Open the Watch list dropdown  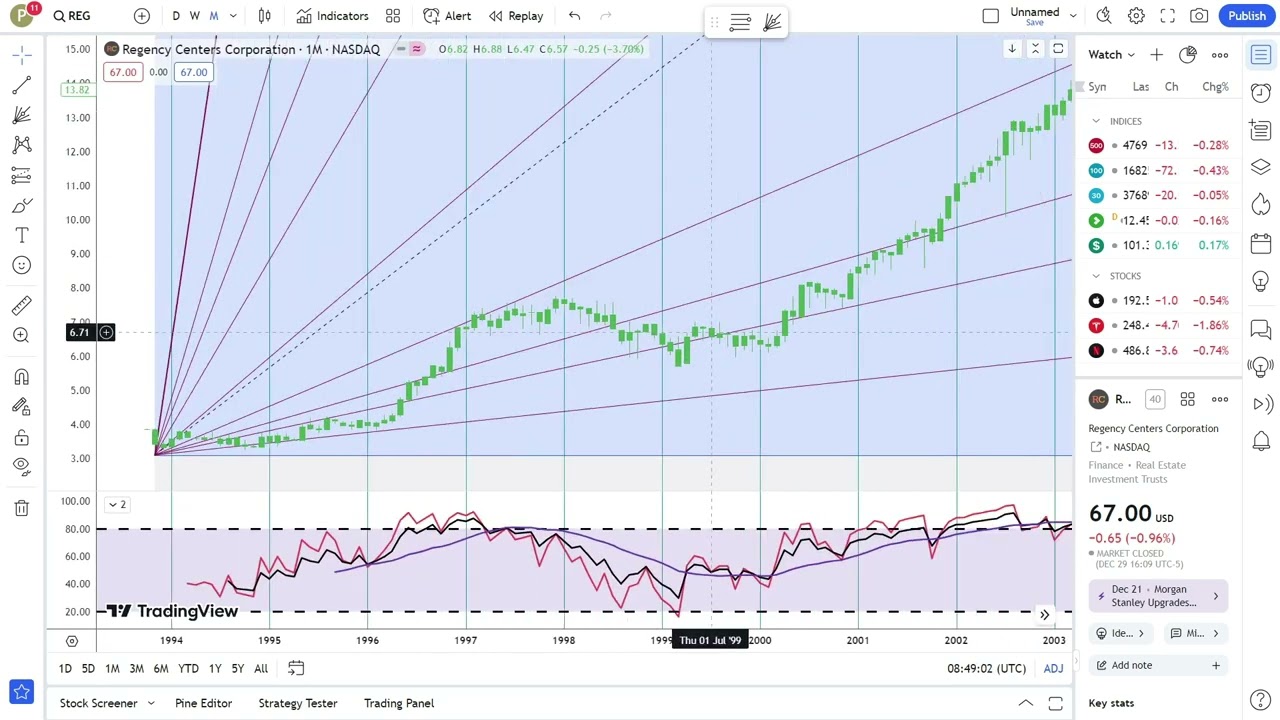pos(1112,55)
